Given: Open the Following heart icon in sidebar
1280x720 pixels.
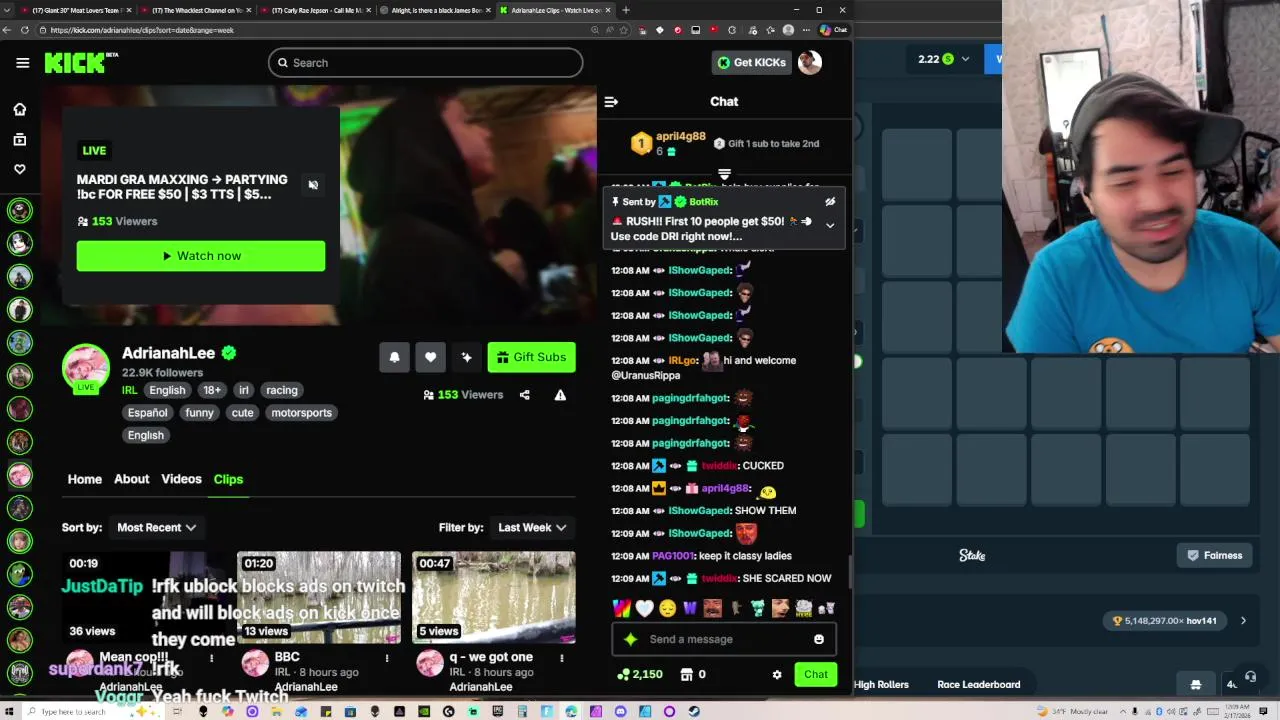Looking at the screenshot, I should click(x=19, y=170).
